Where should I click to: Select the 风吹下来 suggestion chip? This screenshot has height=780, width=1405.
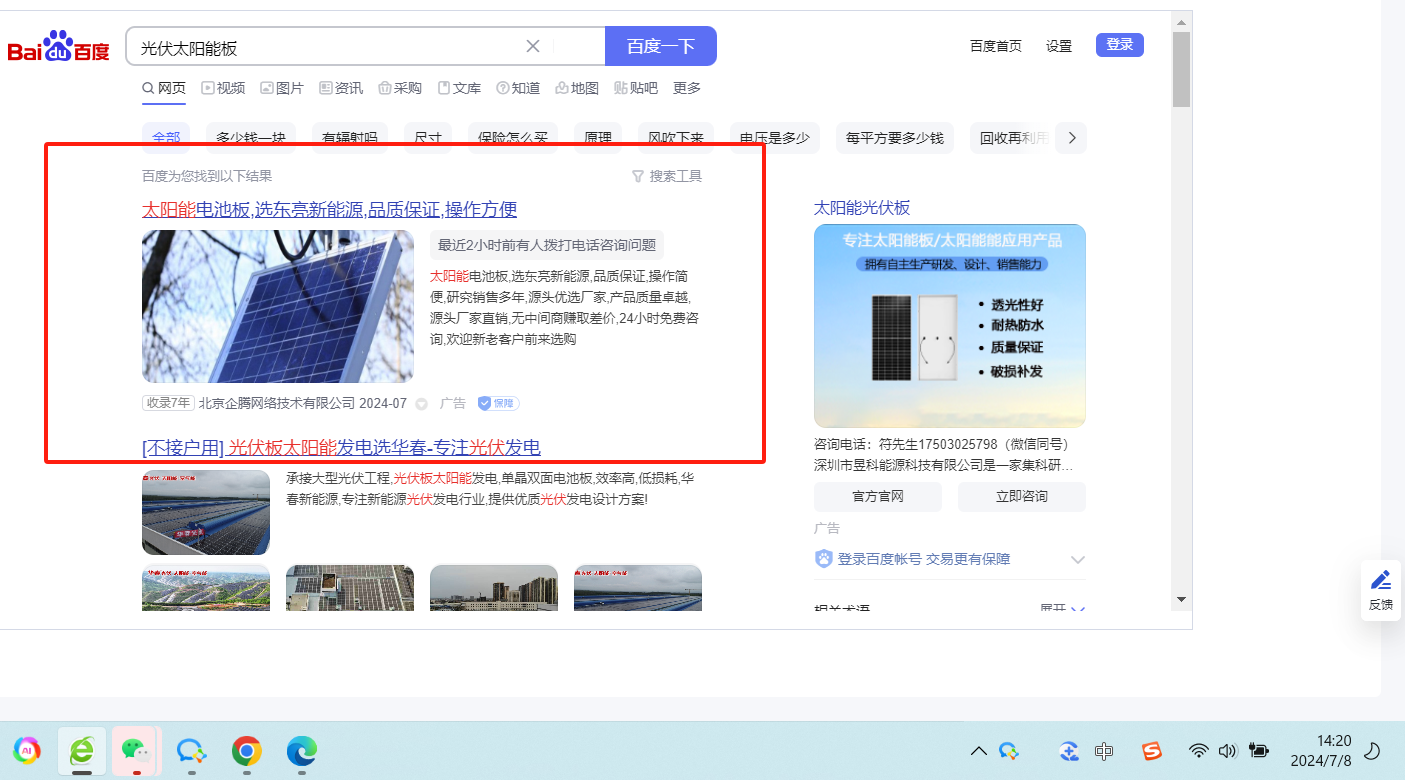pos(676,138)
